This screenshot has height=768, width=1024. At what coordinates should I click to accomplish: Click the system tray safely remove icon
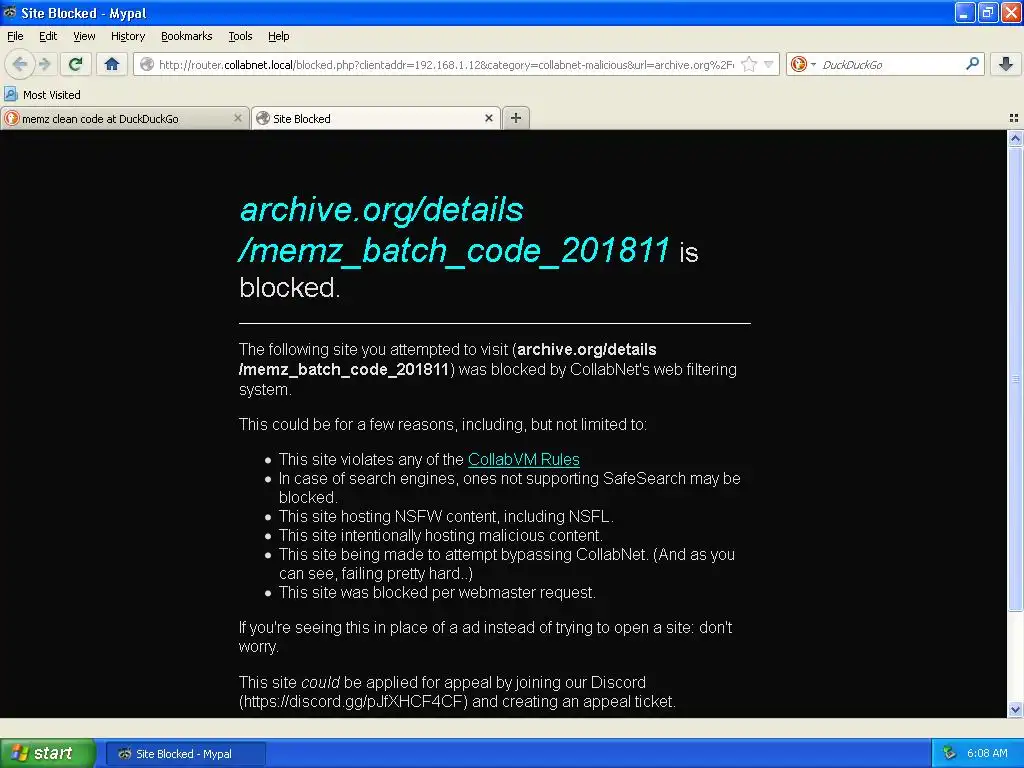(x=949, y=753)
